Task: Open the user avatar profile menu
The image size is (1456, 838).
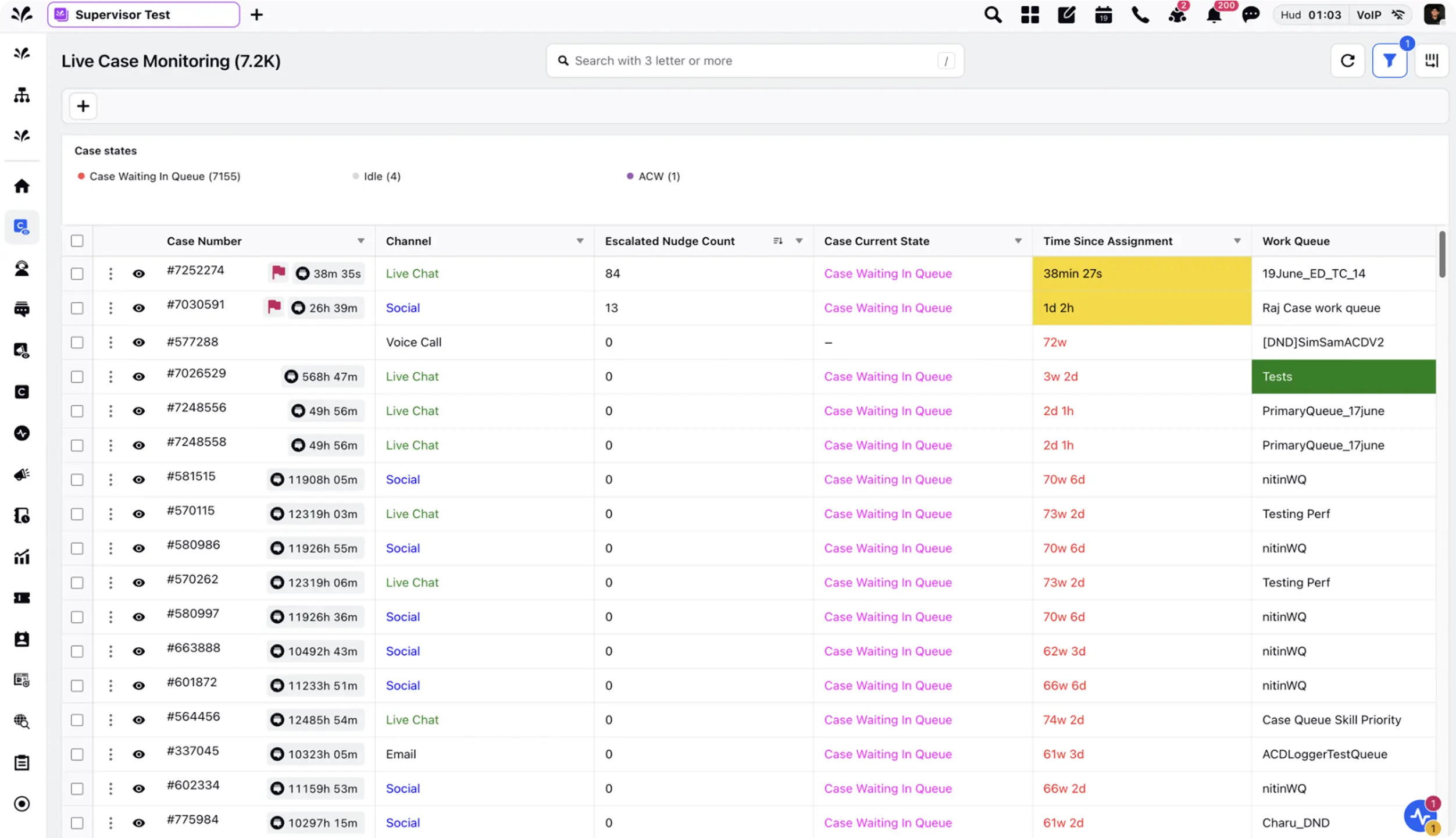Action: coord(1434,15)
